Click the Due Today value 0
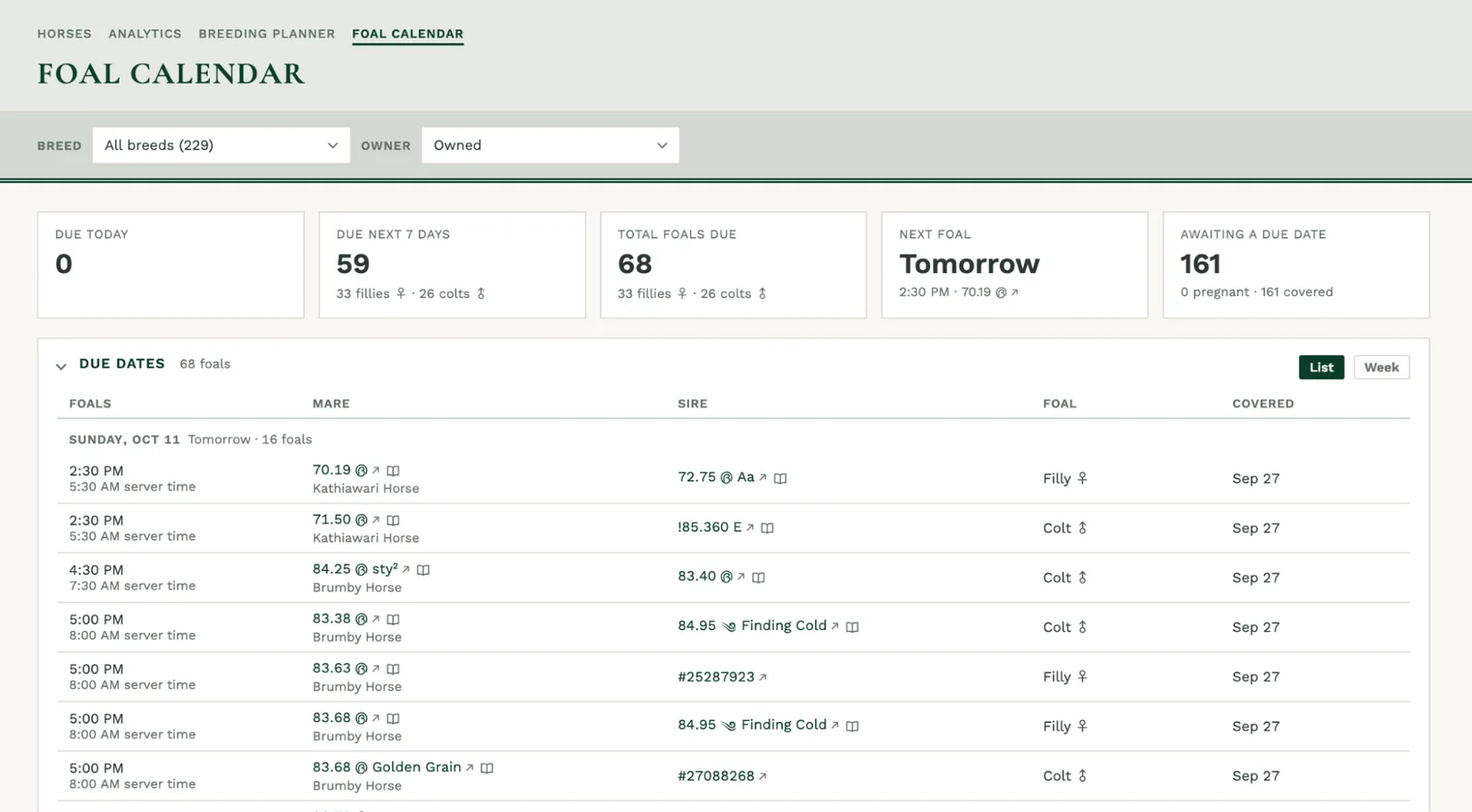The width and height of the screenshot is (1472, 812). coord(63,264)
